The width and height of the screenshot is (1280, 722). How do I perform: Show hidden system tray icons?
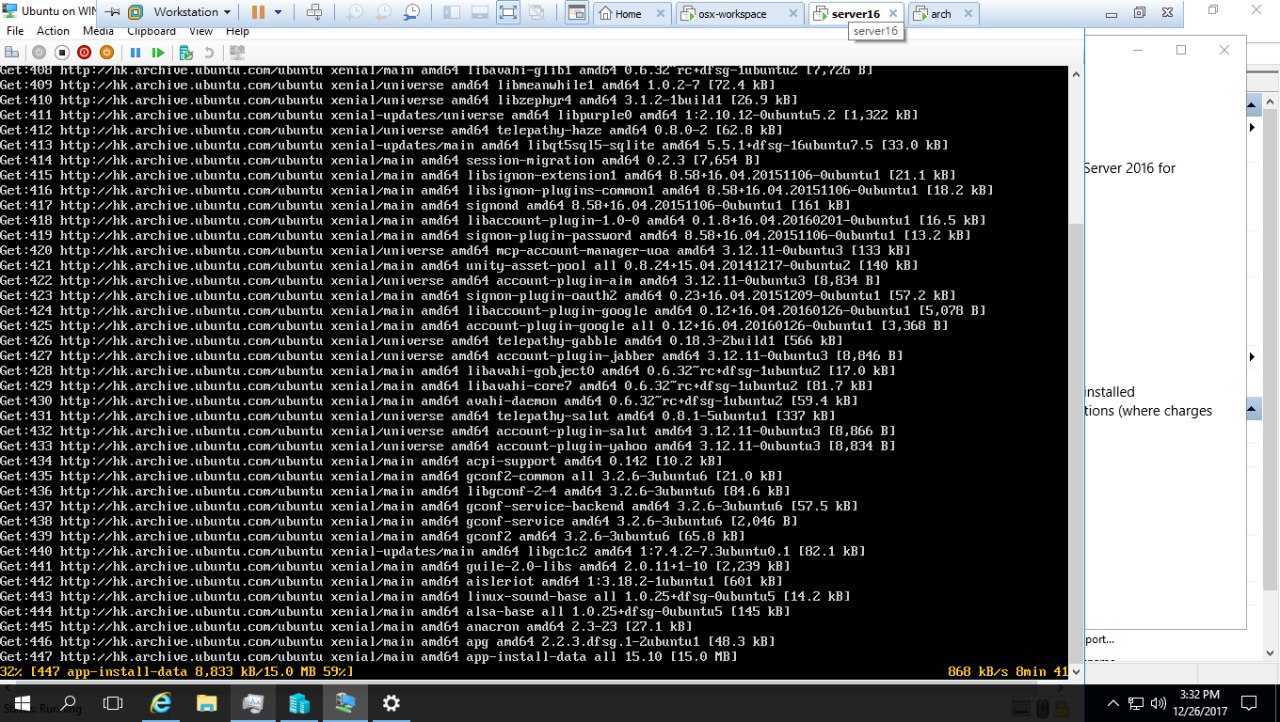coord(1114,704)
